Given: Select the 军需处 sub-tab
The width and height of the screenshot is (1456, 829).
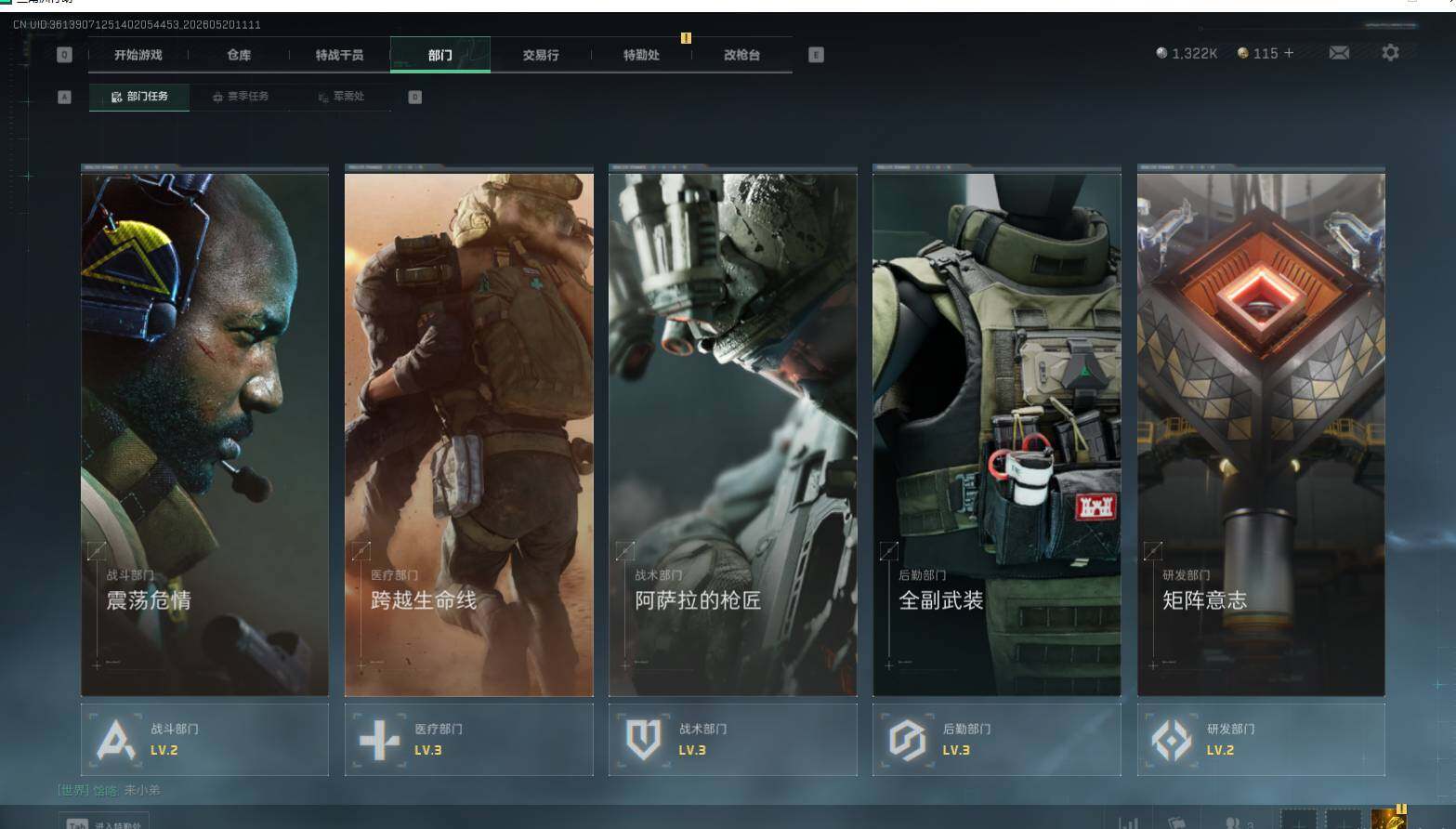Looking at the screenshot, I should (341, 97).
